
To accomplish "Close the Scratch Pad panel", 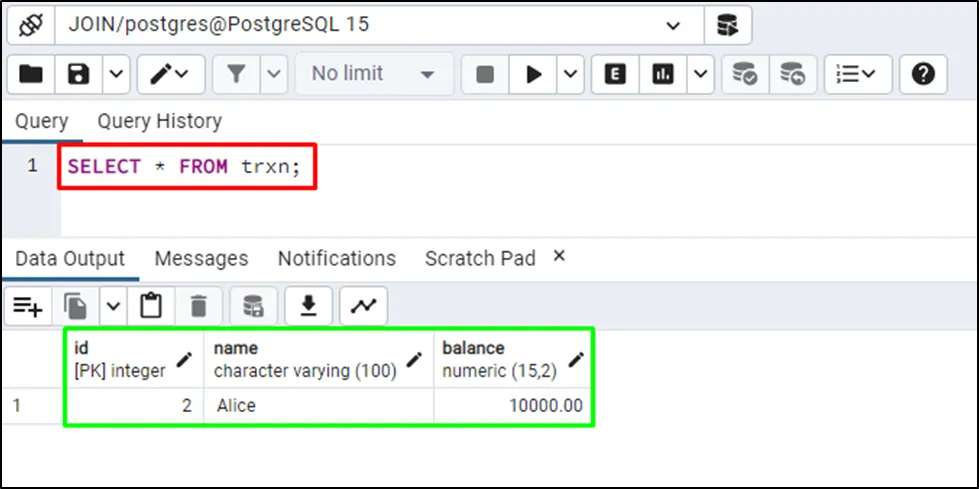I will 559,256.
